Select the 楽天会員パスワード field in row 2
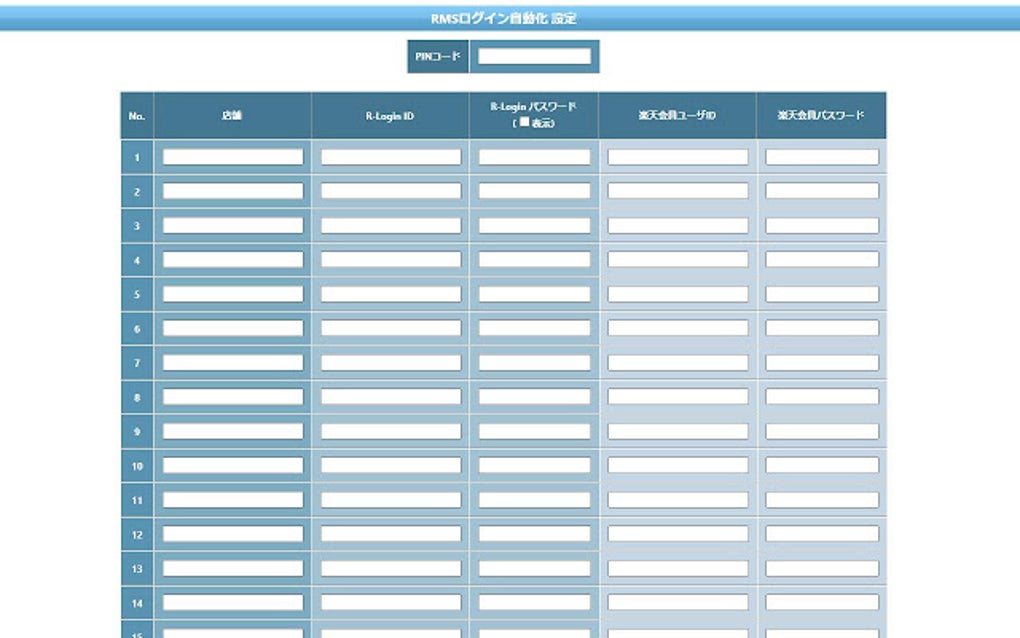This screenshot has height=638, width=1020. click(x=822, y=191)
